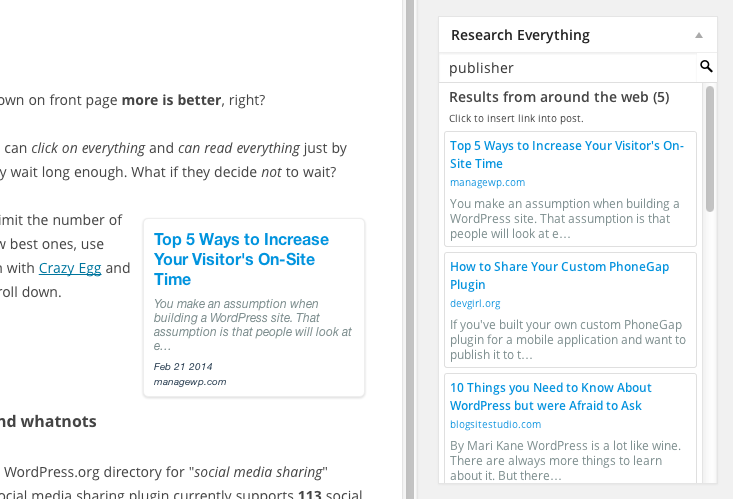Image resolution: width=733 pixels, height=499 pixels.
Task: Click the results list scrollbar thumb
Action: (710, 148)
